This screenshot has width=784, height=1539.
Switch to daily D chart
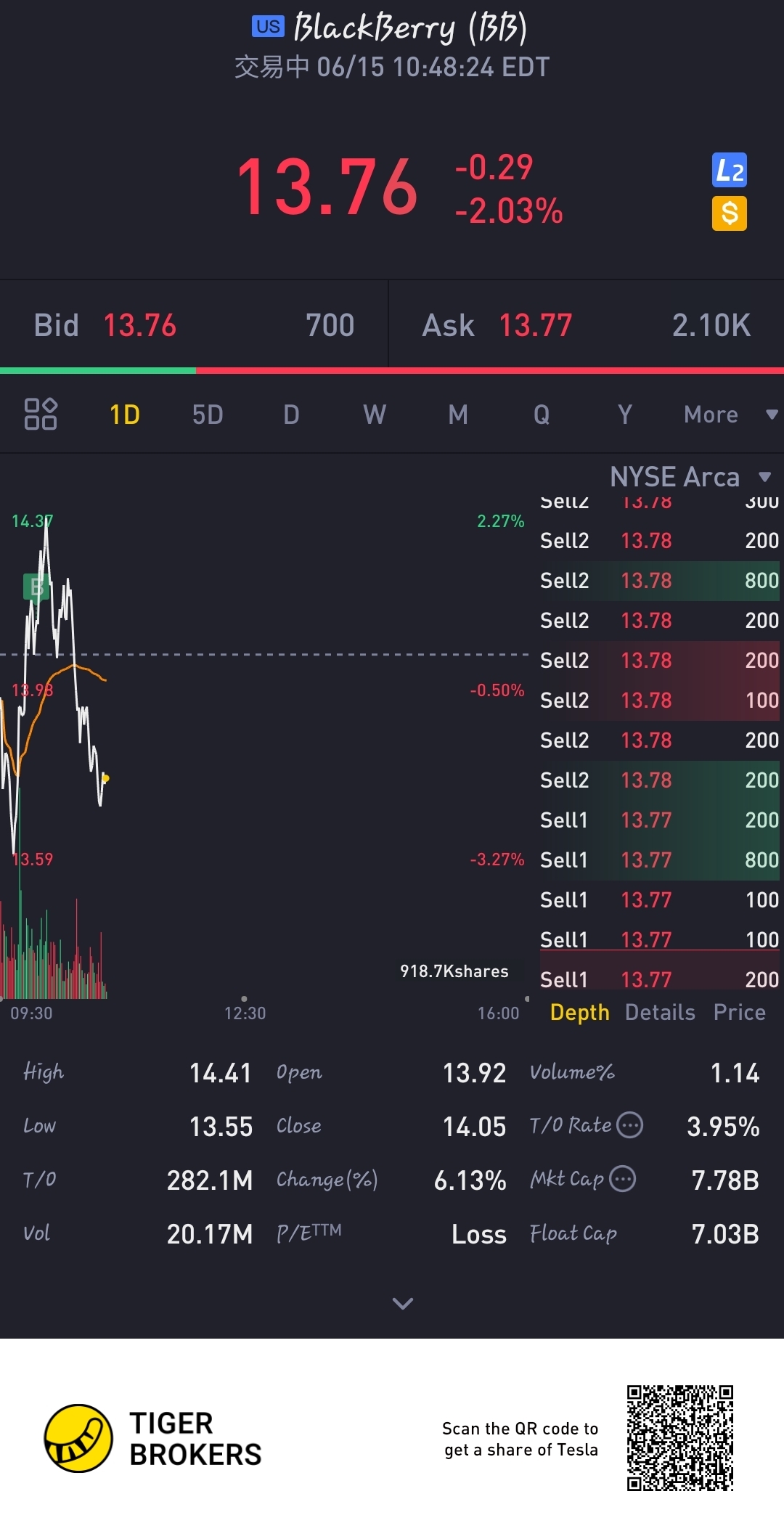tap(291, 415)
